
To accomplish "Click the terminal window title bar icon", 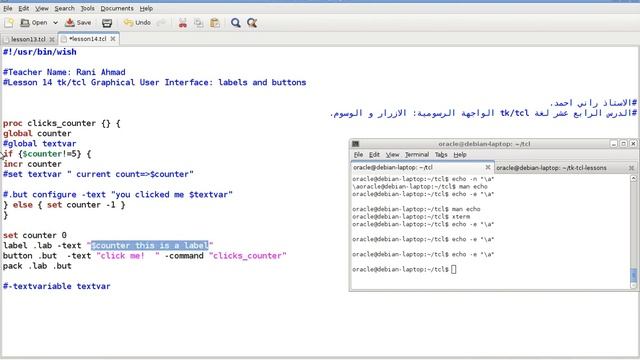I will pos(356,144).
